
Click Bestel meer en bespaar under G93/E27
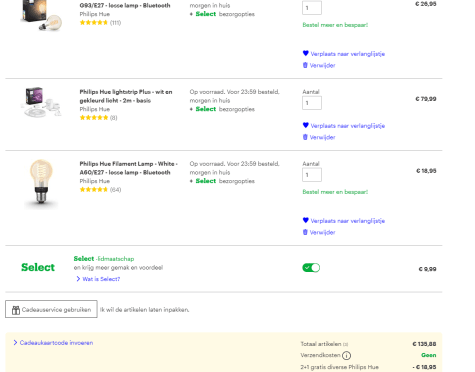coord(335,25)
